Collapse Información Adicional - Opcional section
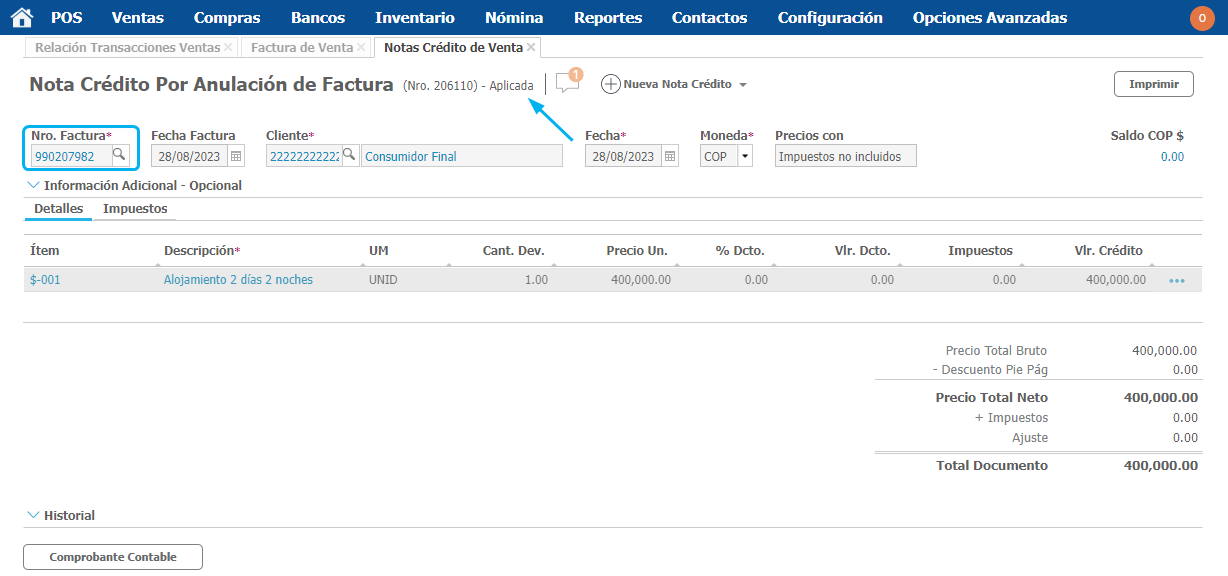The height and width of the screenshot is (576, 1228). pyautogui.click(x=33, y=185)
